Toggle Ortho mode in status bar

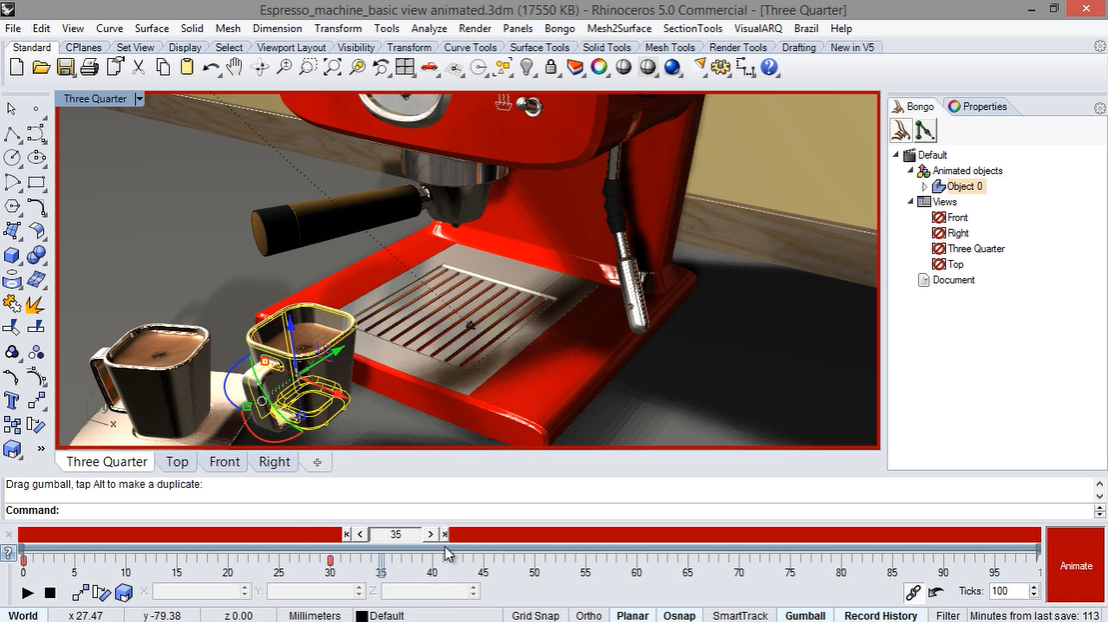589,616
